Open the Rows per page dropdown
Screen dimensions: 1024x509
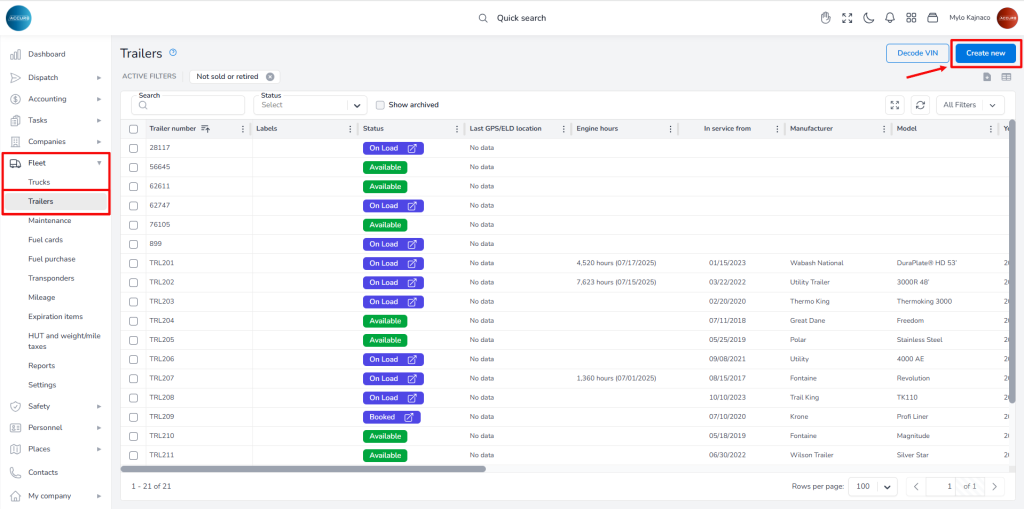pos(874,486)
